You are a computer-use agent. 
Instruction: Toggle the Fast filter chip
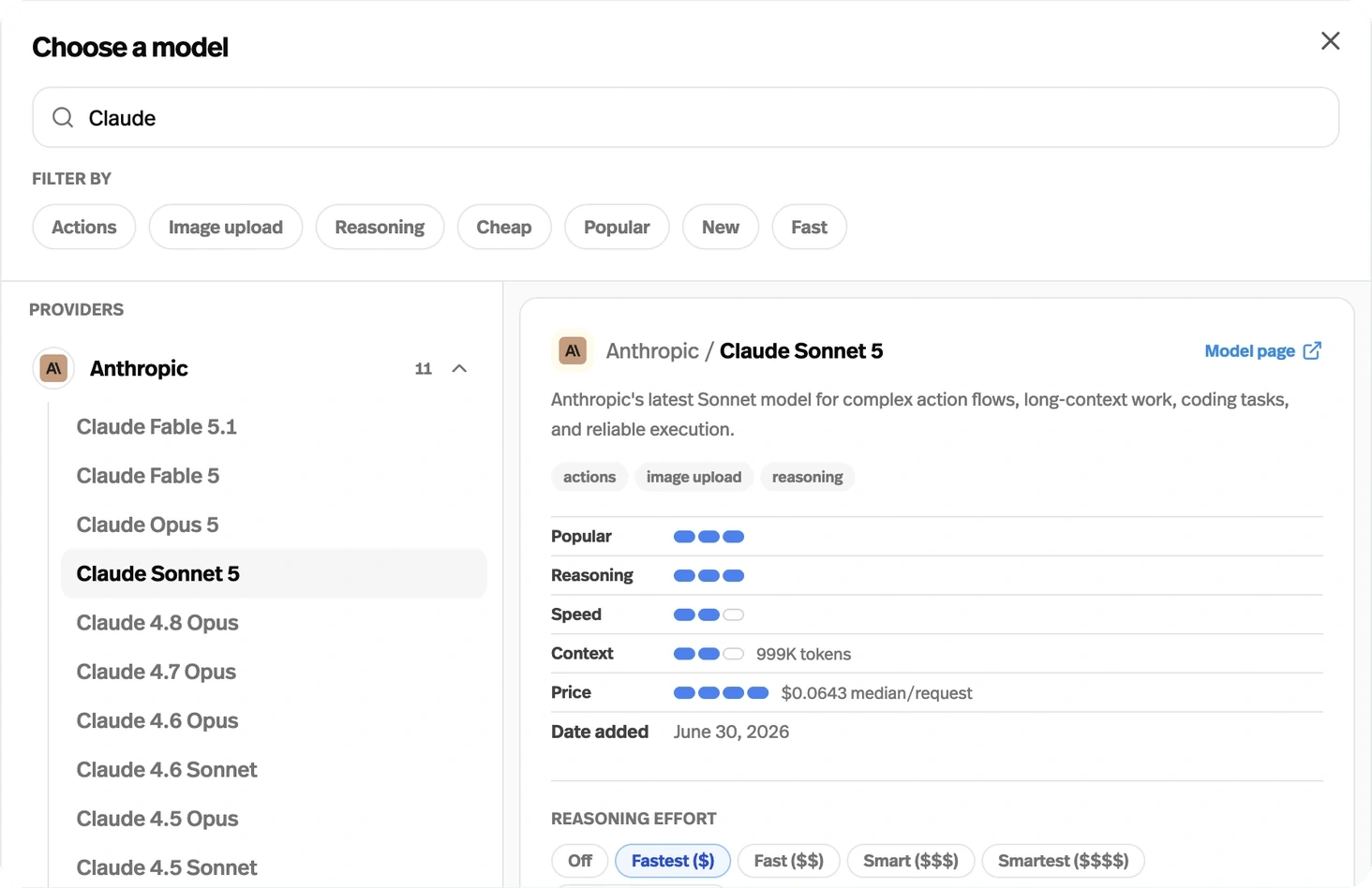pyautogui.click(x=810, y=227)
